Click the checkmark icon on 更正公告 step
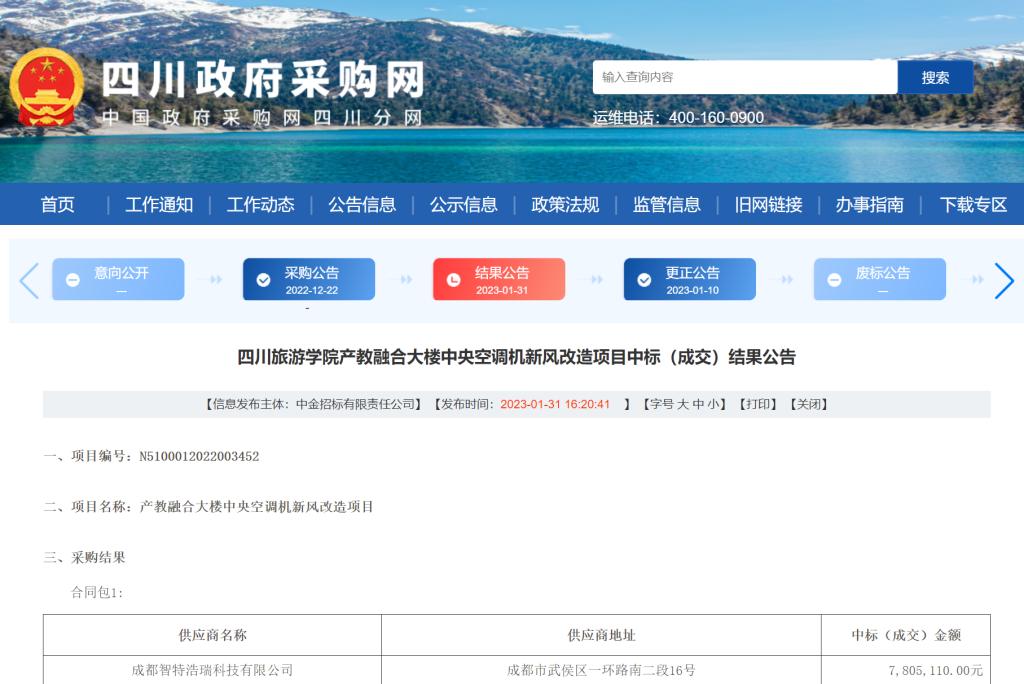The width and height of the screenshot is (1024, 684). [644, 280]
